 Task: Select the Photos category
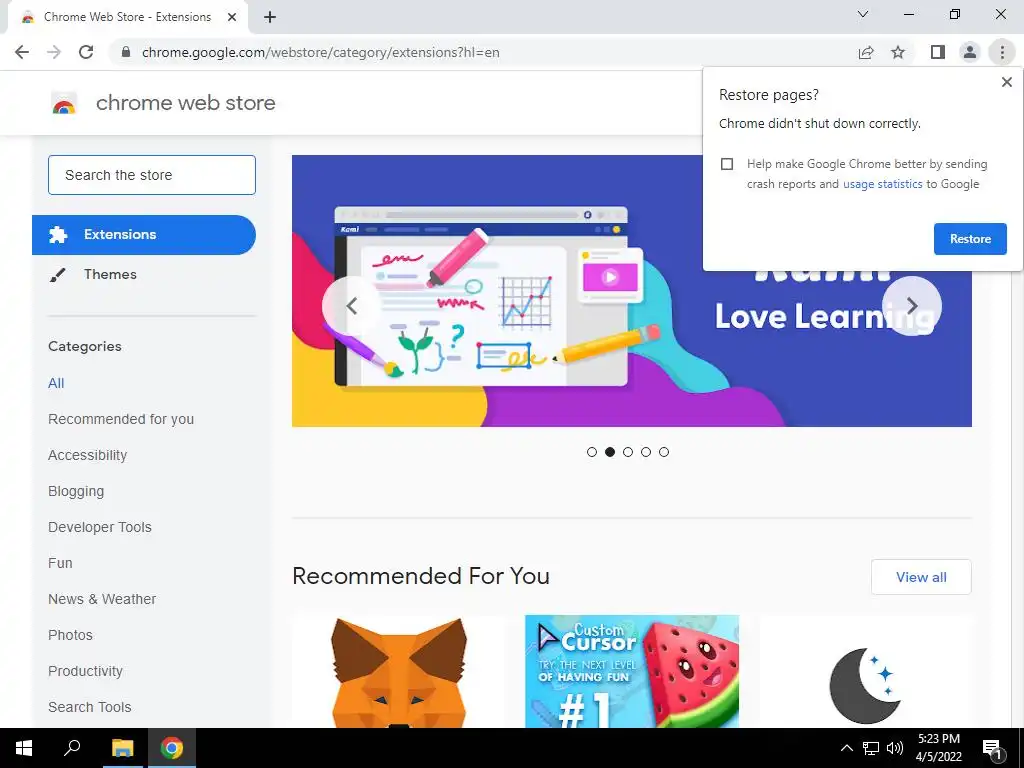71,635
